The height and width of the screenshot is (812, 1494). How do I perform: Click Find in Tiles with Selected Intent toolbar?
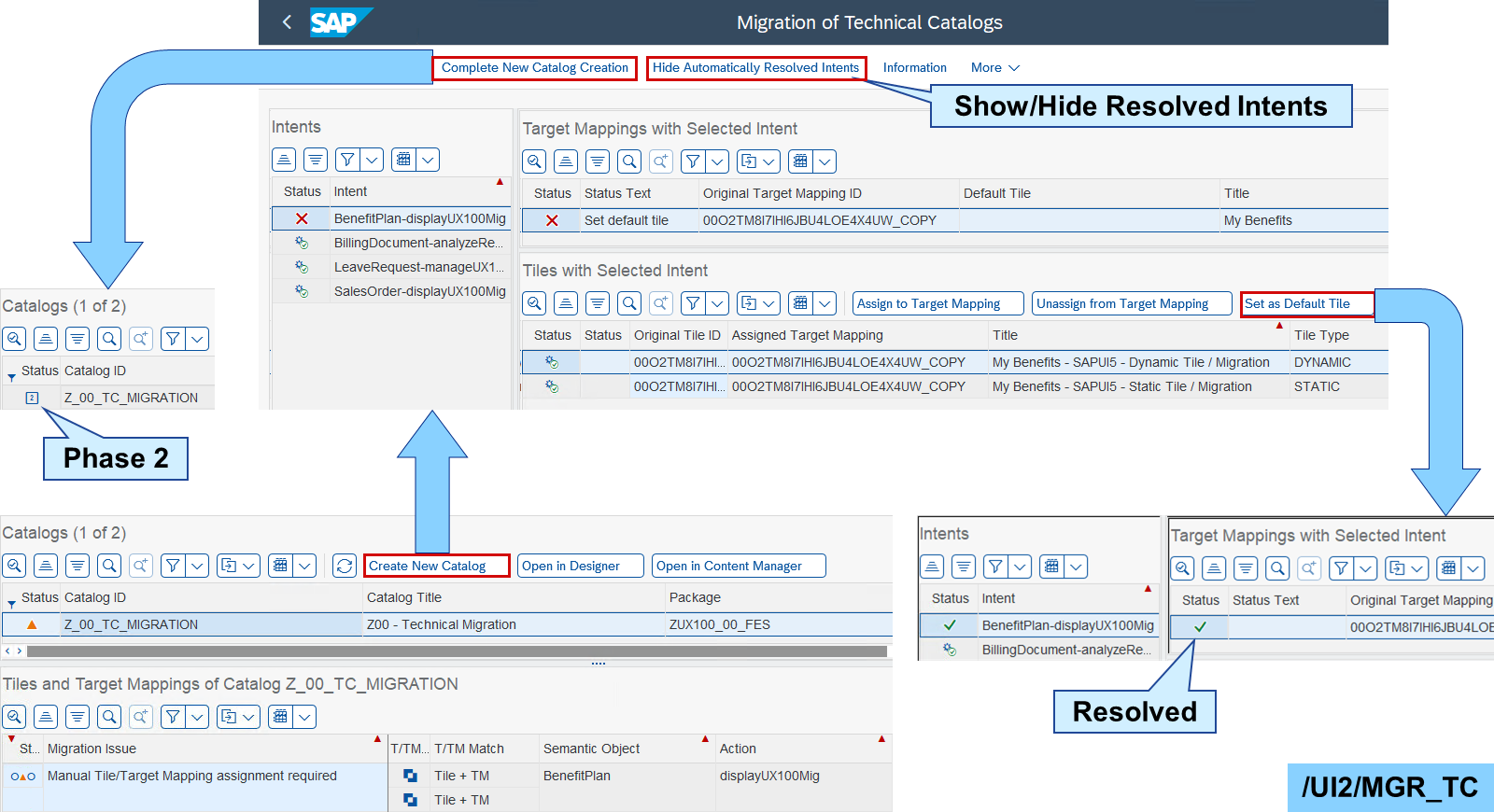point(629,303)
